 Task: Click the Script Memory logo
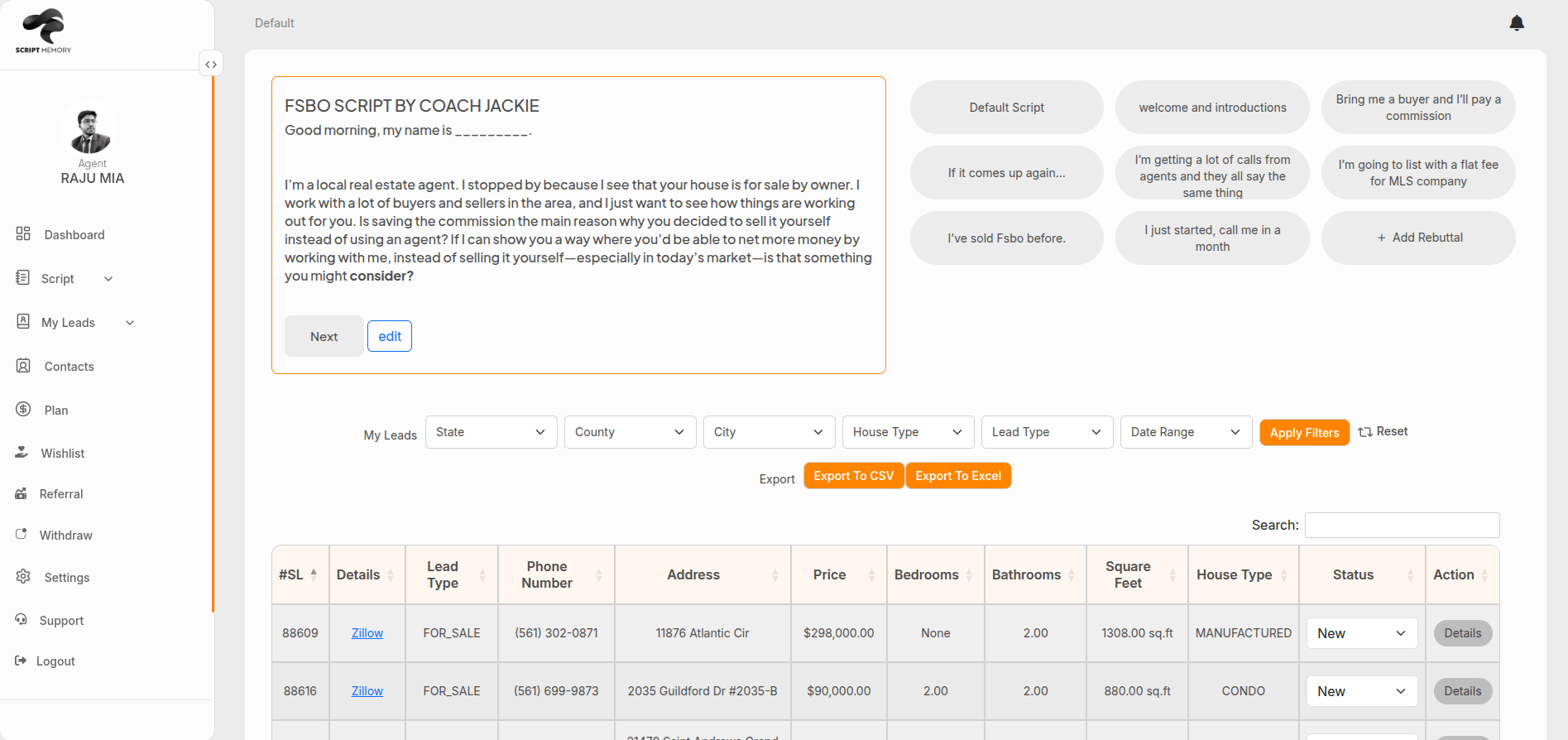(43, 31)
